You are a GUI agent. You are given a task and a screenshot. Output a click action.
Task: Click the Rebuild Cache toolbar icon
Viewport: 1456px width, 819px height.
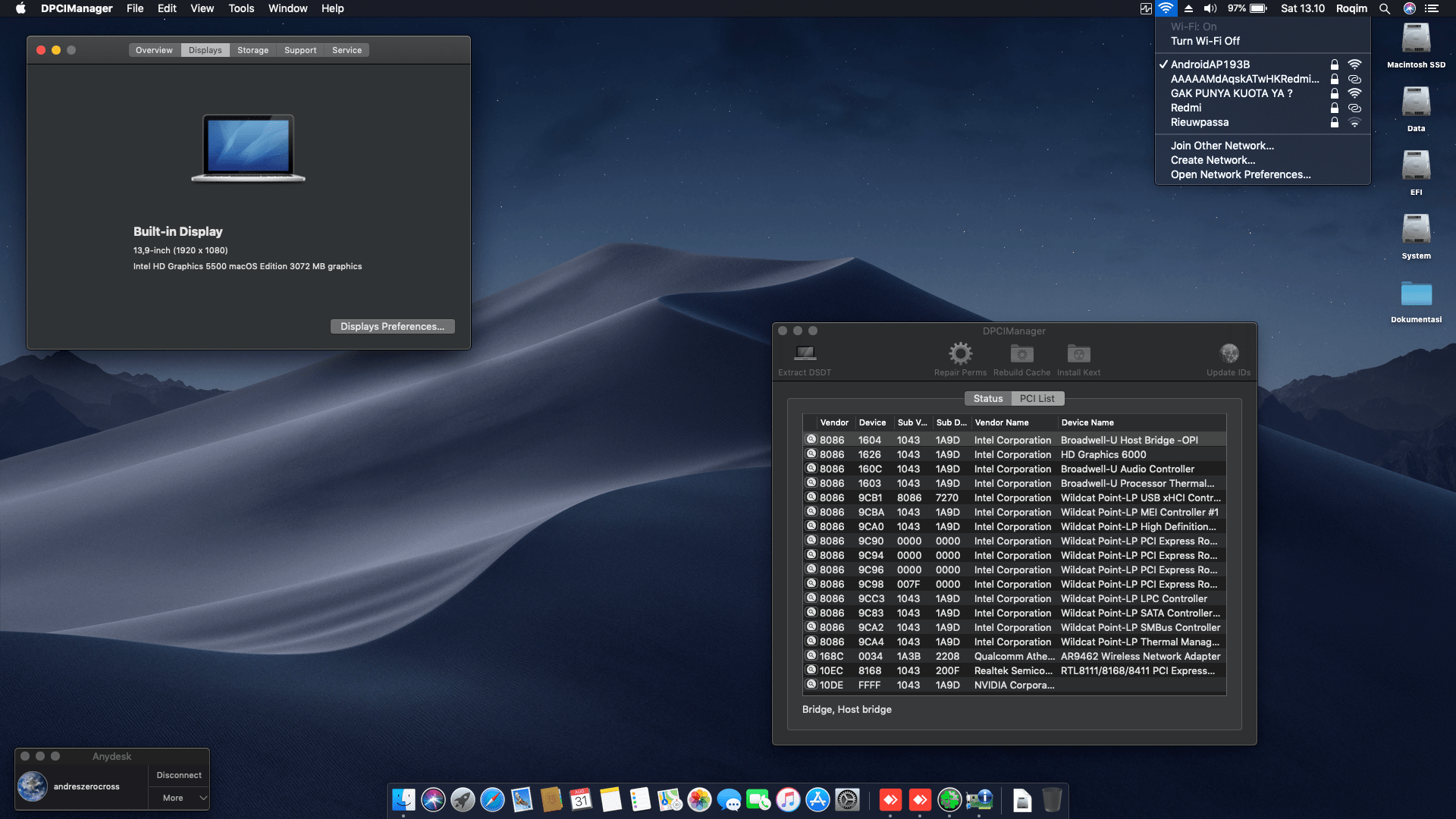(x=1021, y=353)
